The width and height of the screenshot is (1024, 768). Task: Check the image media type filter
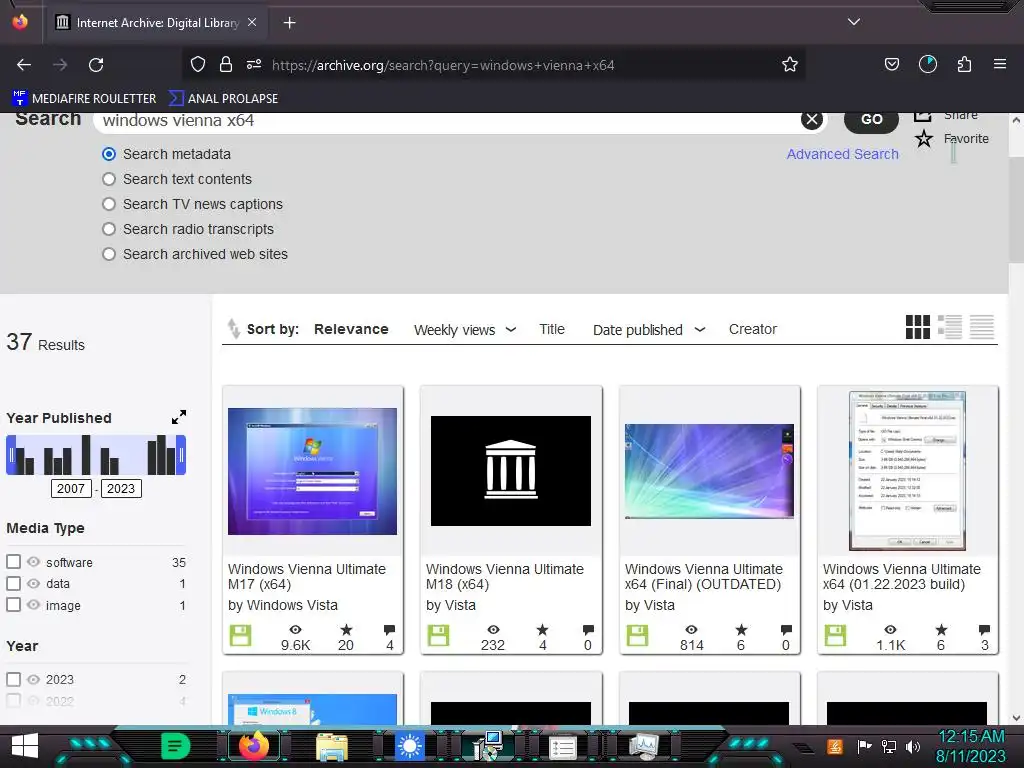pyautogui.click(x=13, y=605)
